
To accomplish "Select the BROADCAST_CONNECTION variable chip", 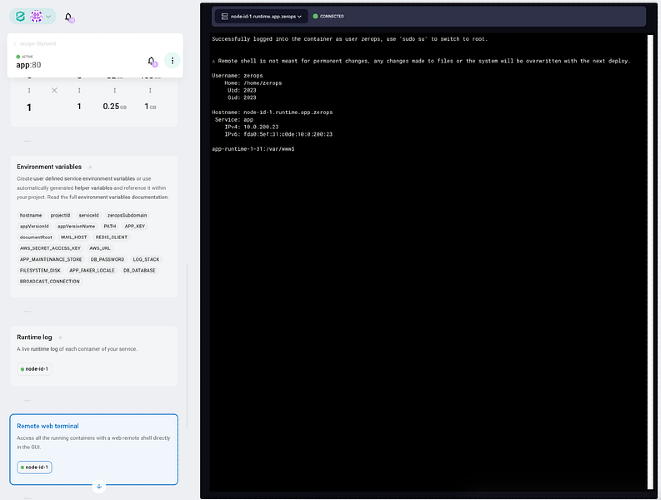I will [50, 281].
